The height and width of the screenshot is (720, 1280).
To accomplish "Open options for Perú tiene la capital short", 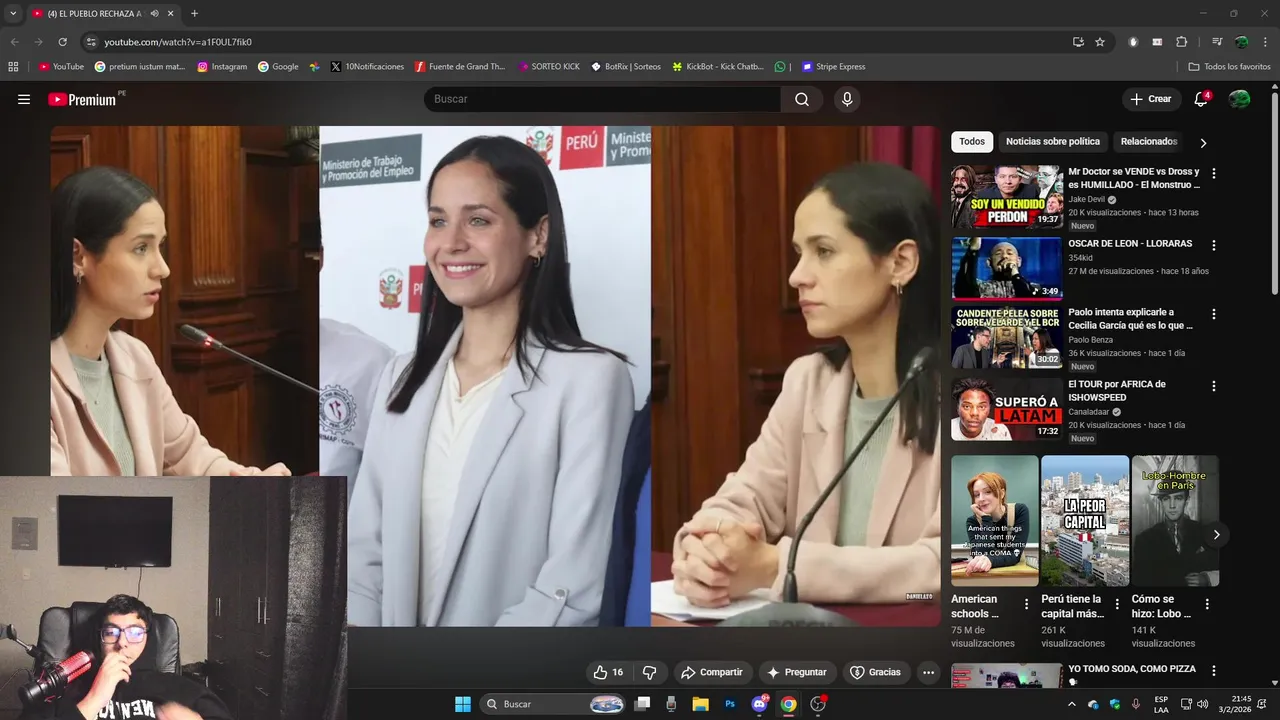I will [1117, 604].
